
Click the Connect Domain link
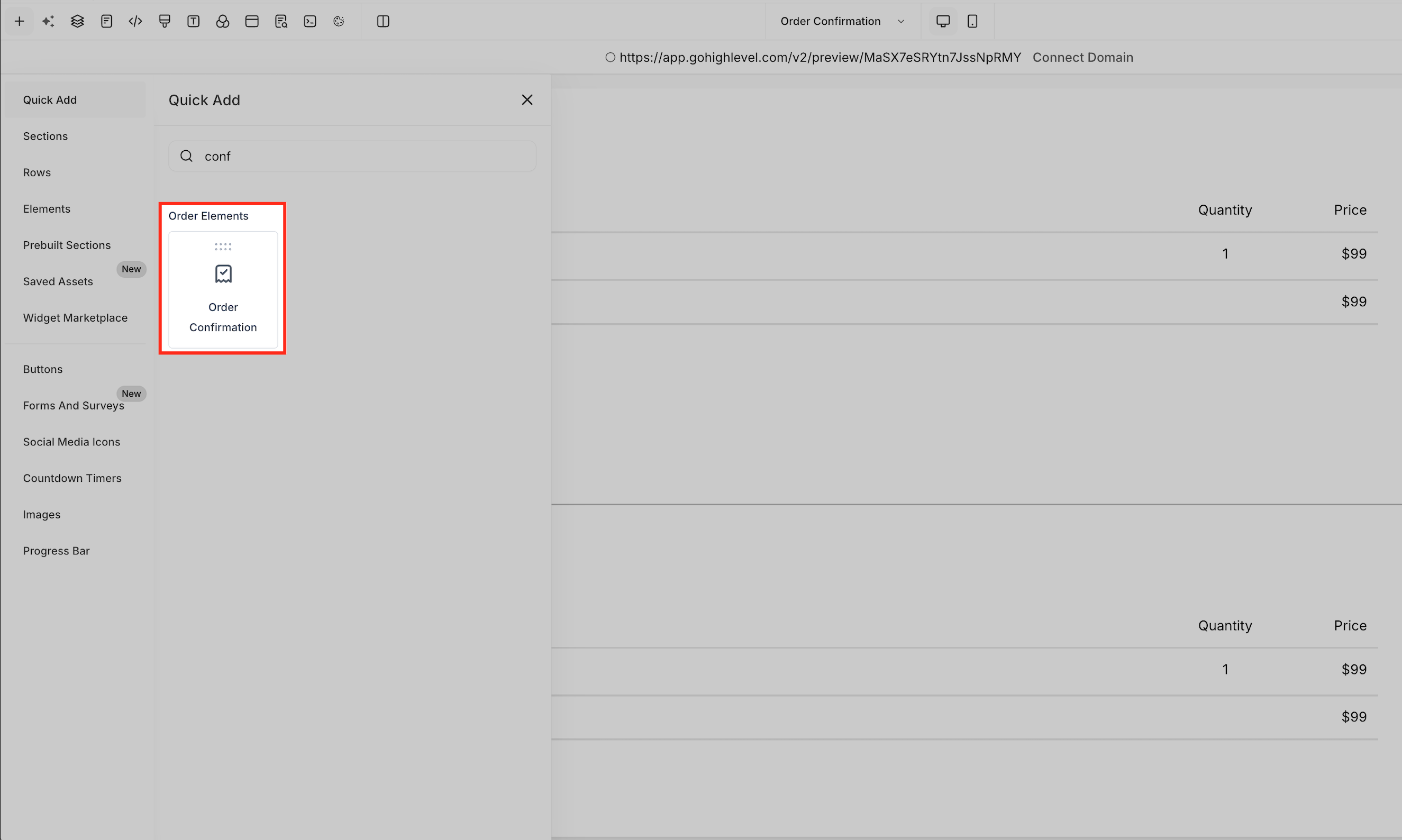(1082, 58)
